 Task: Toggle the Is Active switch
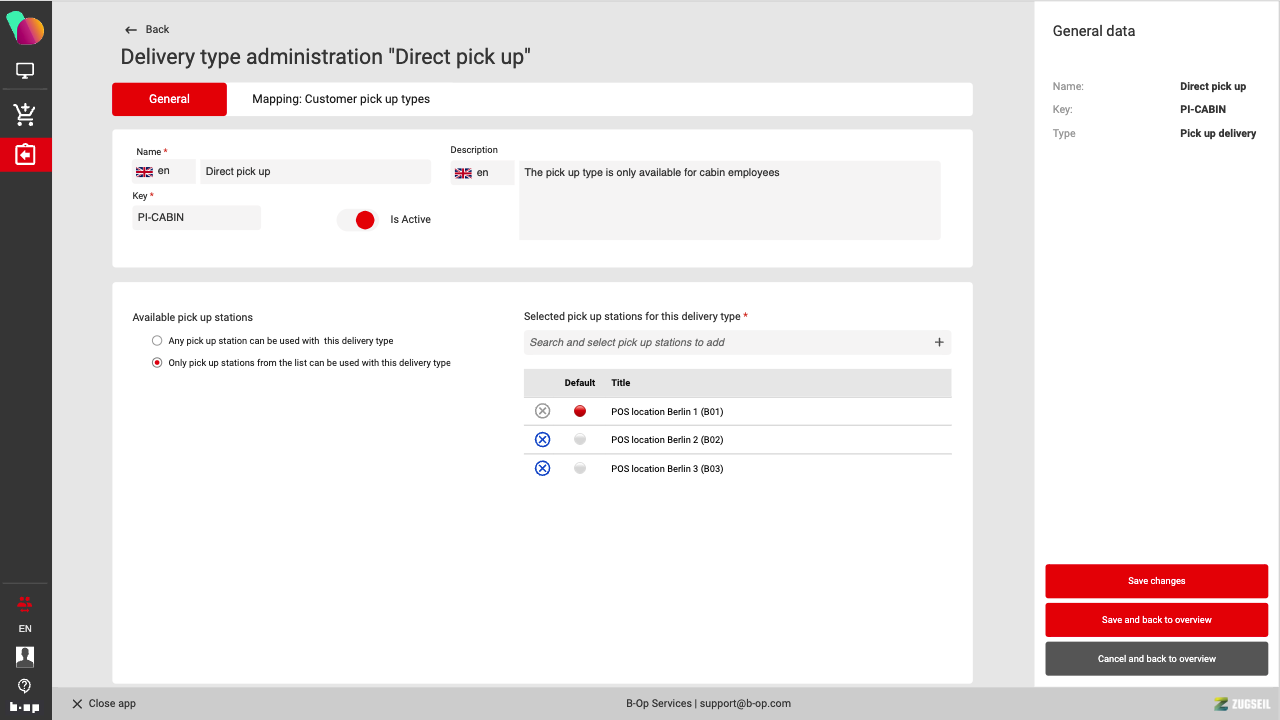357,220
